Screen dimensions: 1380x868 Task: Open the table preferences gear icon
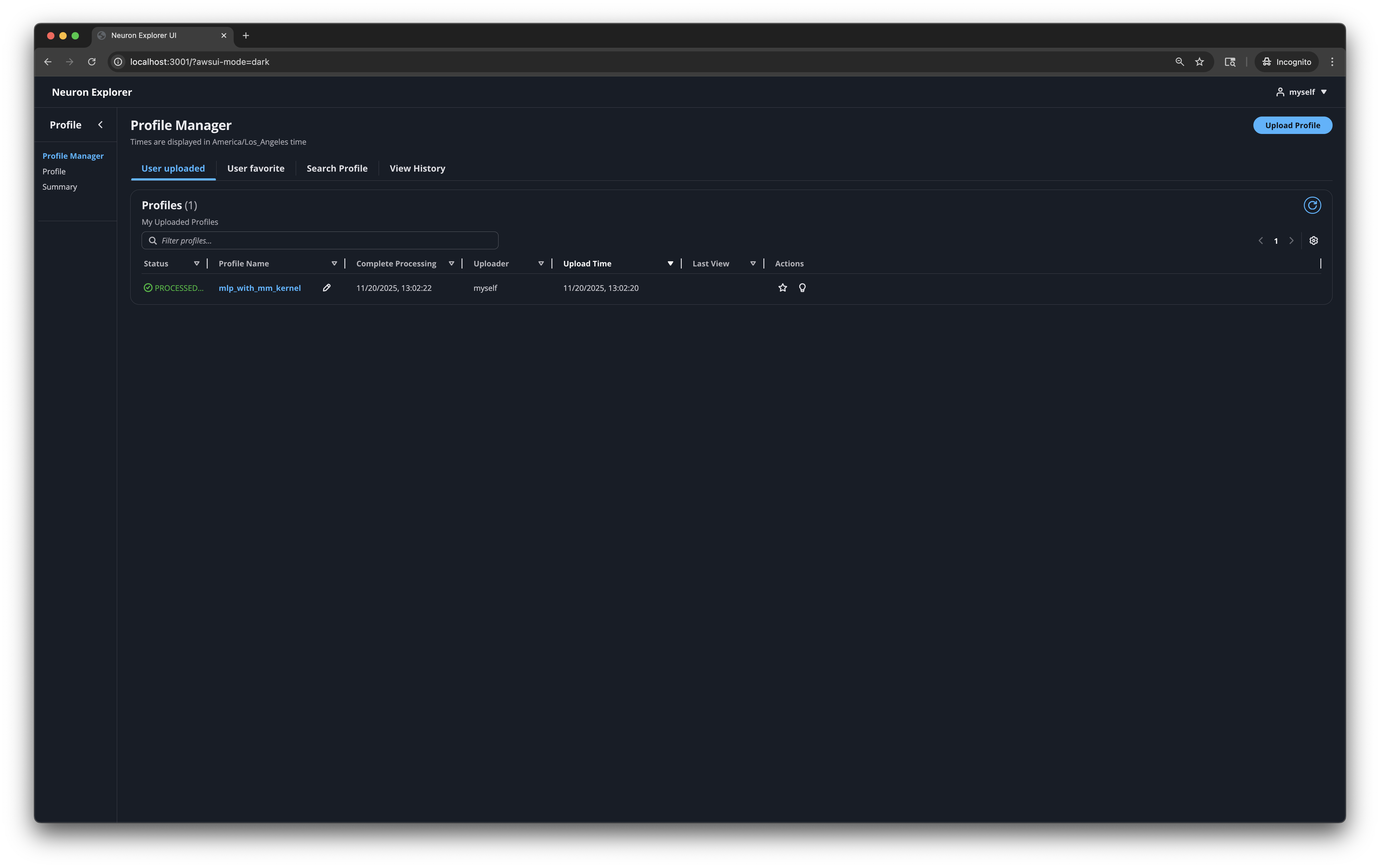(1314, 241)
